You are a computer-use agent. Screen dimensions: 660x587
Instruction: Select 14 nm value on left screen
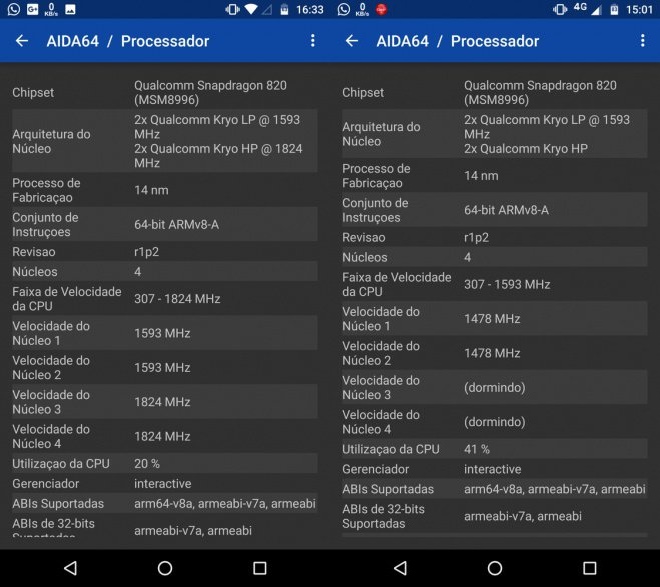[x=151, y=190]
